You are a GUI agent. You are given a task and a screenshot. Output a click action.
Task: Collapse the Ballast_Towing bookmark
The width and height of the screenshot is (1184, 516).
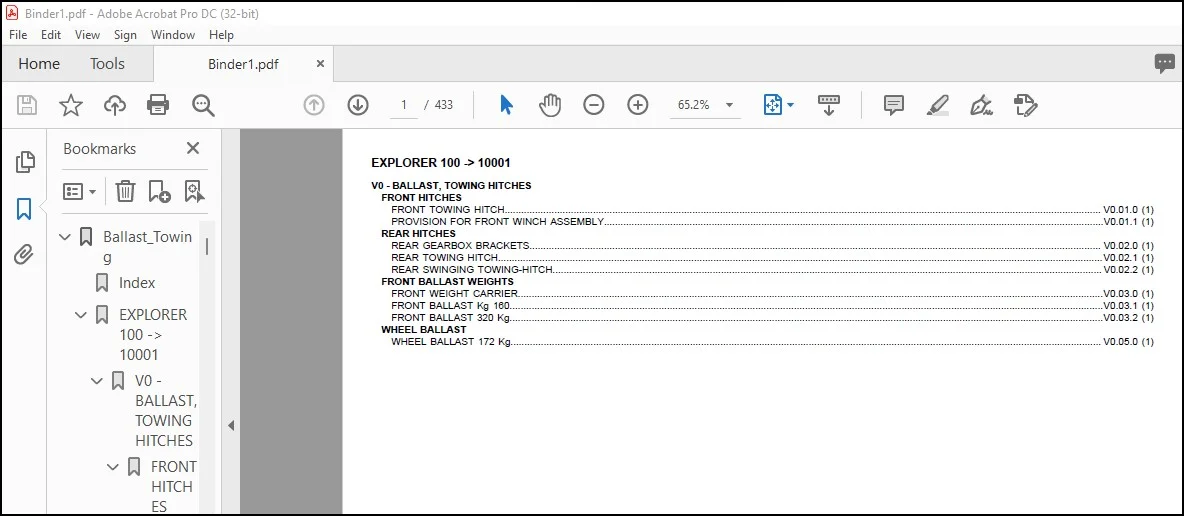pos(66,237)
